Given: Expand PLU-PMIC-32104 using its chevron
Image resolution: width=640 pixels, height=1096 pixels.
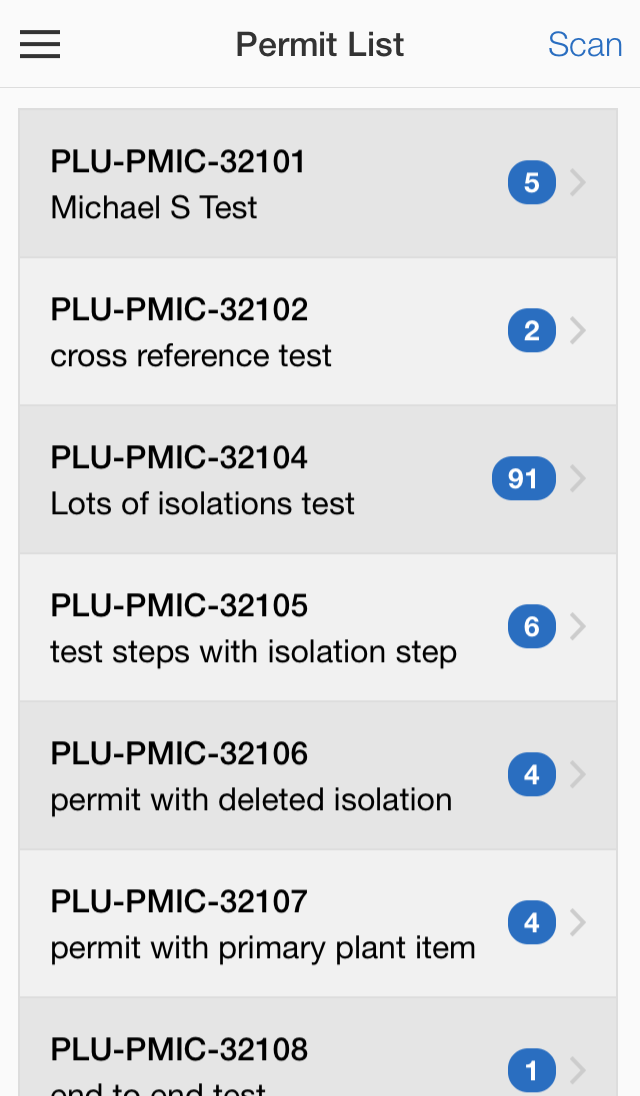Looking at the screenshot, I should [578, 478].
